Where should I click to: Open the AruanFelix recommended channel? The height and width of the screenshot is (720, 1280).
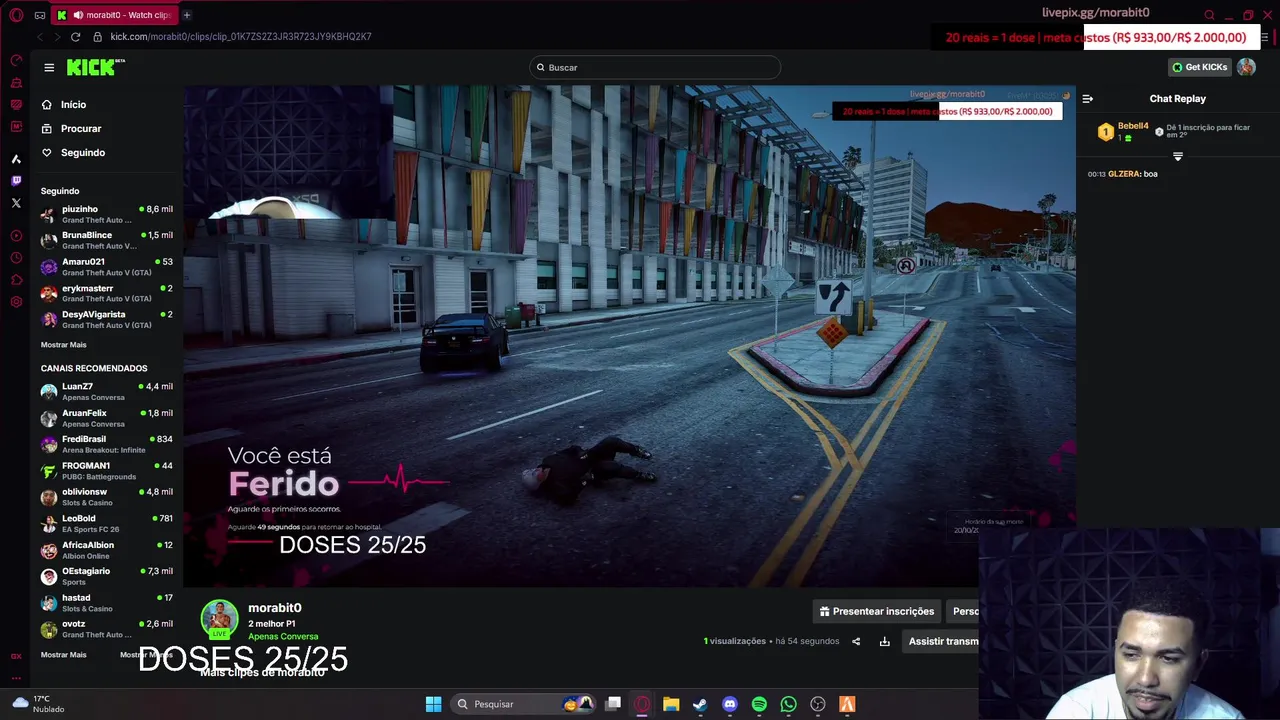[x=106, y=418]
